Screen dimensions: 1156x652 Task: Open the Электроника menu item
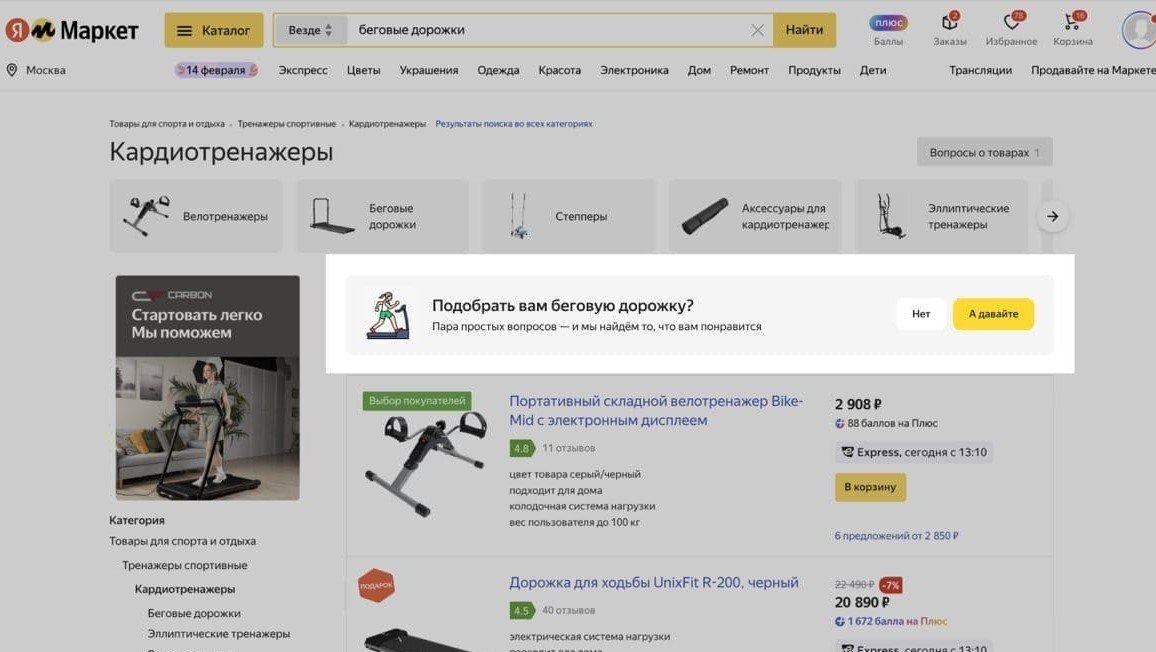[x=634, y=70]
